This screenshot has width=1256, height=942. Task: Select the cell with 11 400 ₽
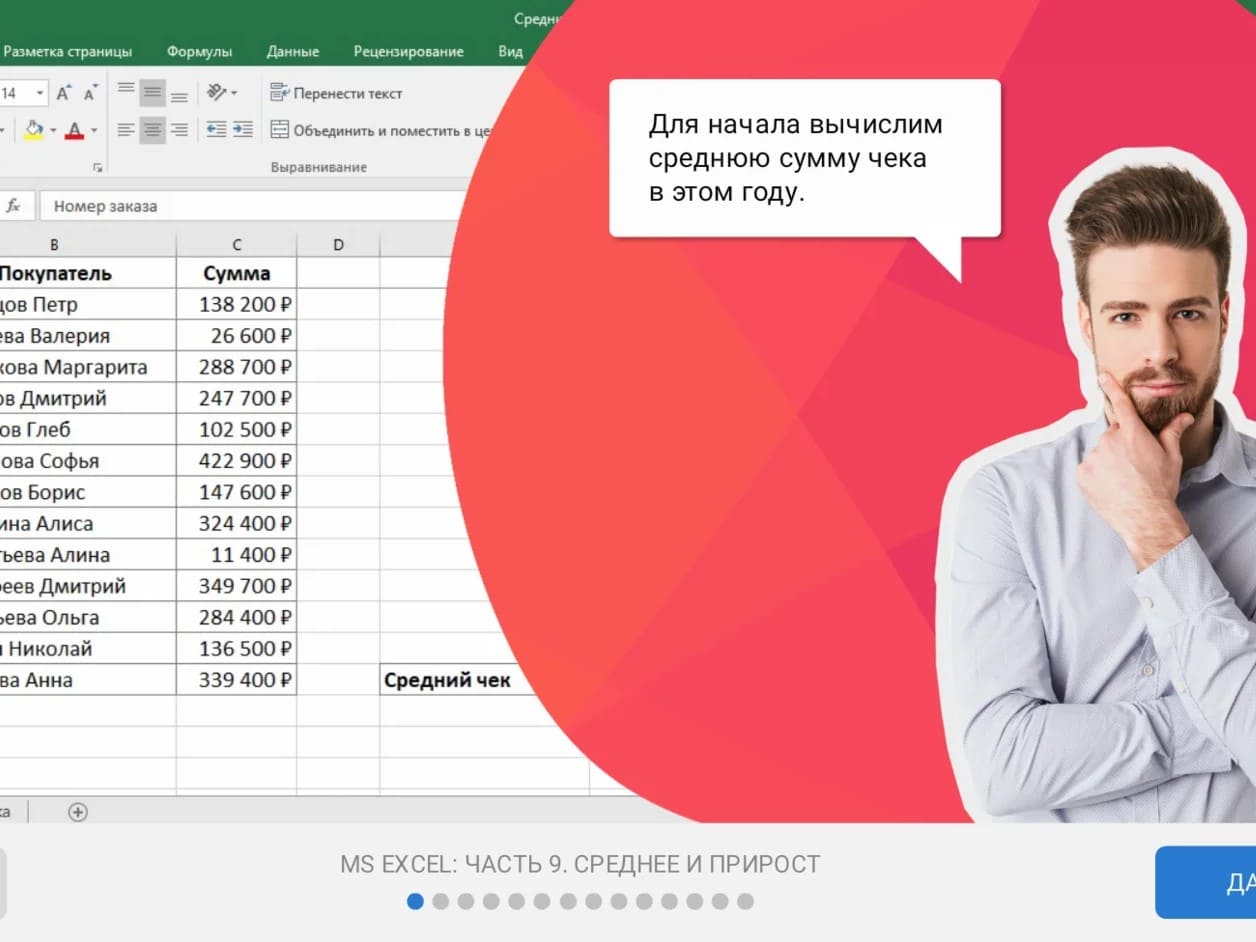pos(237,555)
